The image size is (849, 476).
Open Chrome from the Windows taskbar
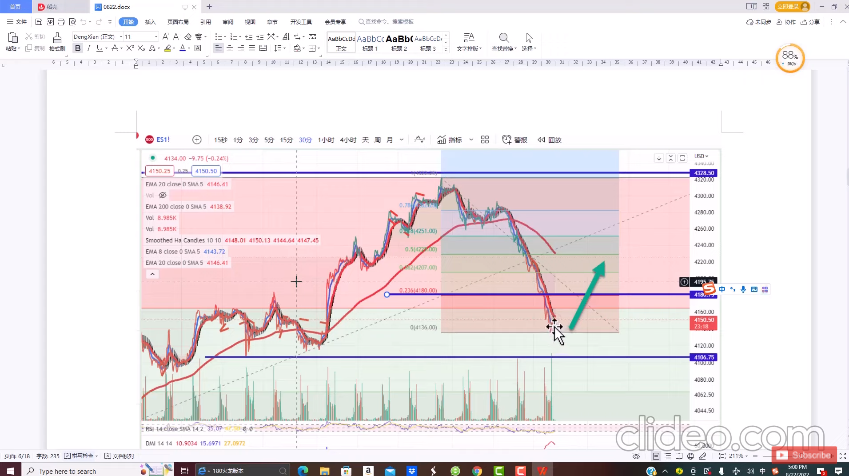point(476,471)
